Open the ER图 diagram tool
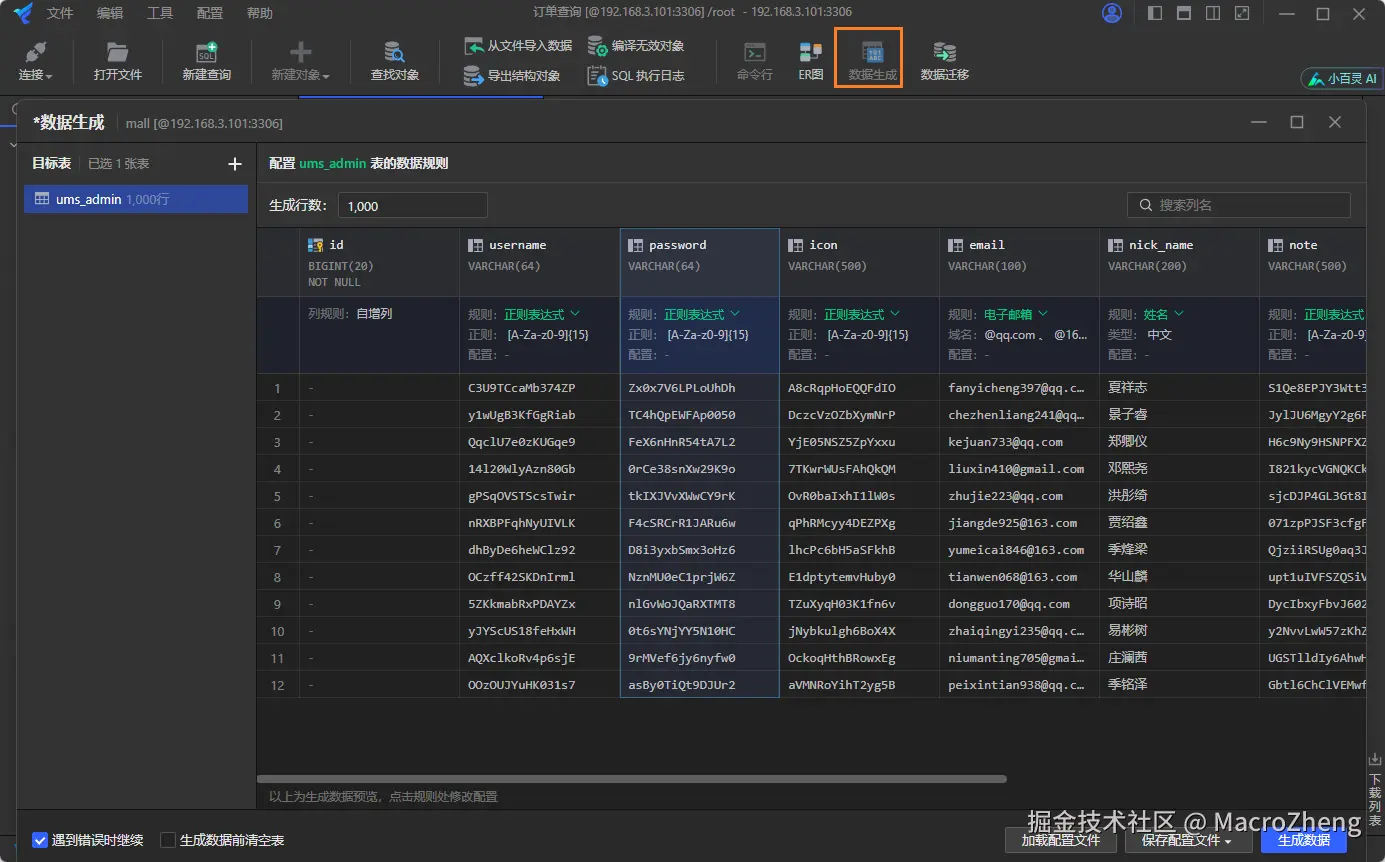1385x862 pixels. pyautogui.click(x=810, y=62)
